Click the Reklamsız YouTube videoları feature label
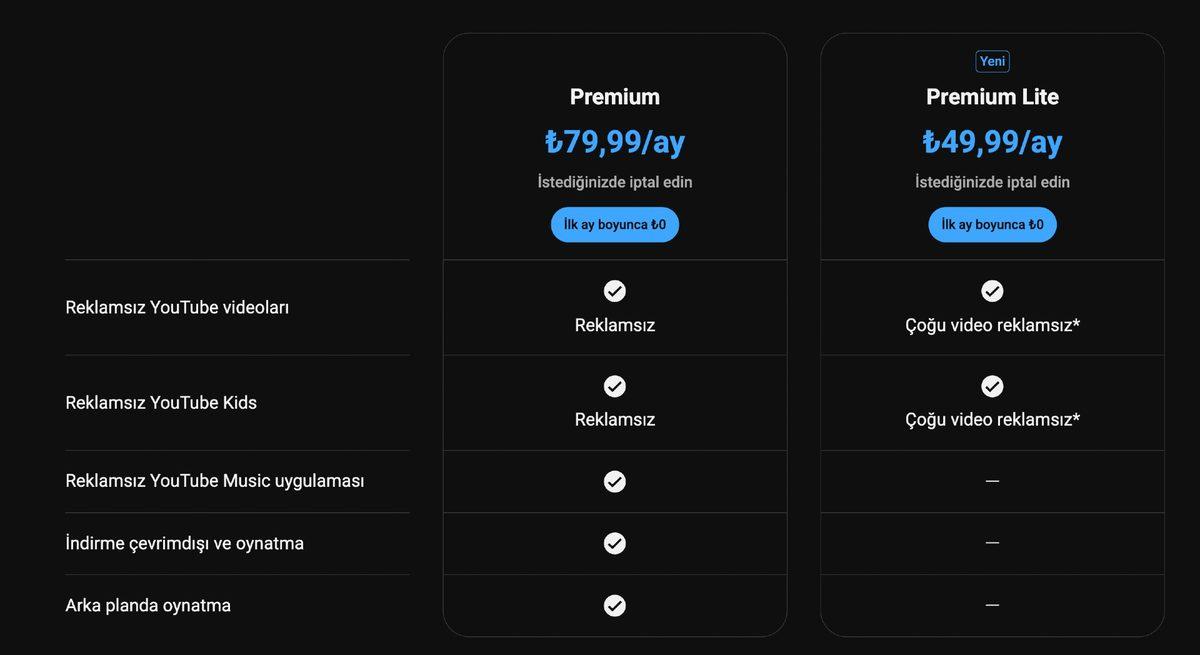Image resolution: width=1200 pixels, height=655 pixels. pyautogui.click(x=176, y=308)
